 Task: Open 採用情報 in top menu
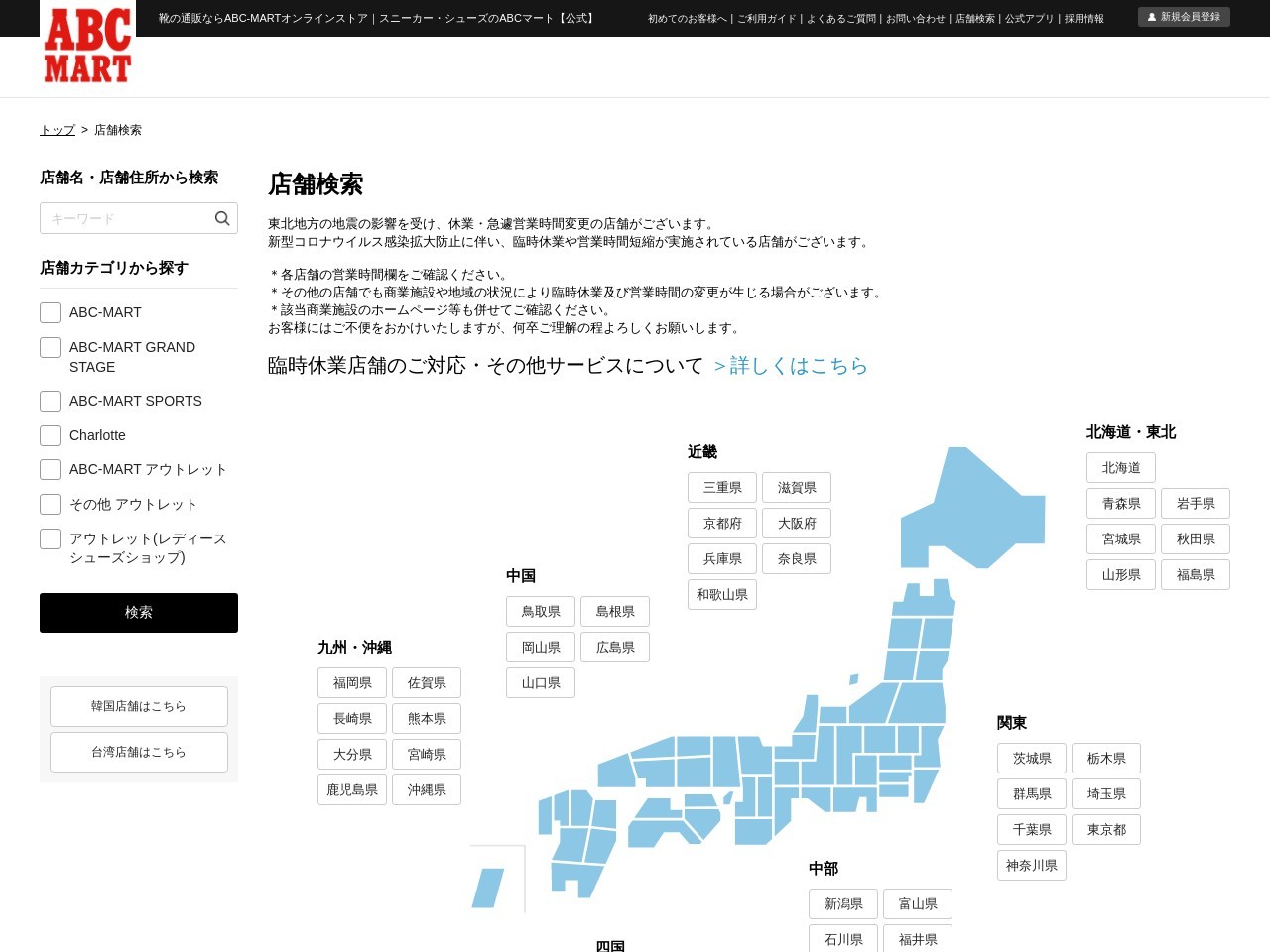1084,19
